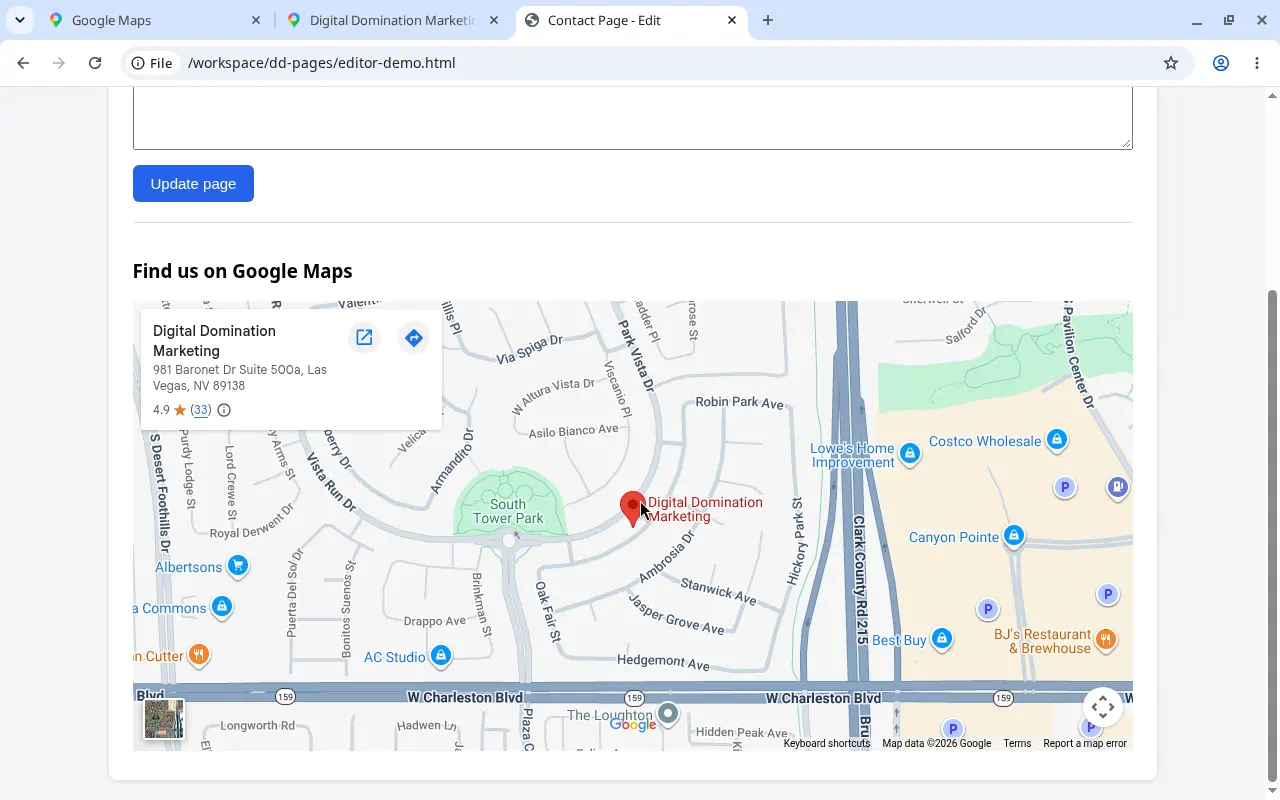Bookmark this page with star icon
This screenshot has width=1280, height=800.
coord(1171,63)
